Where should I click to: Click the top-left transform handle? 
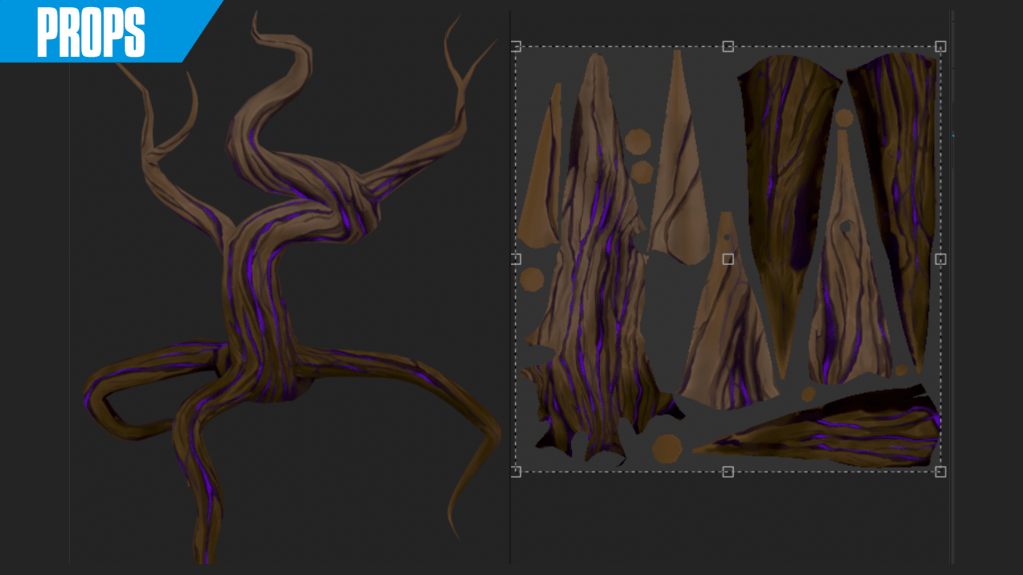pyautogui.click(x=517, y=47)
